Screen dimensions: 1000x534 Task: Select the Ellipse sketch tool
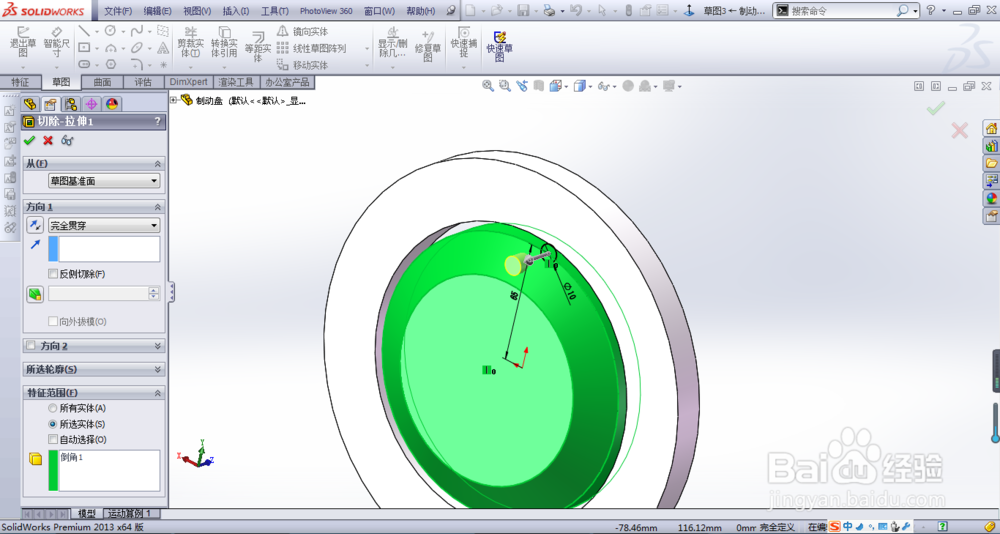point(136,48)
